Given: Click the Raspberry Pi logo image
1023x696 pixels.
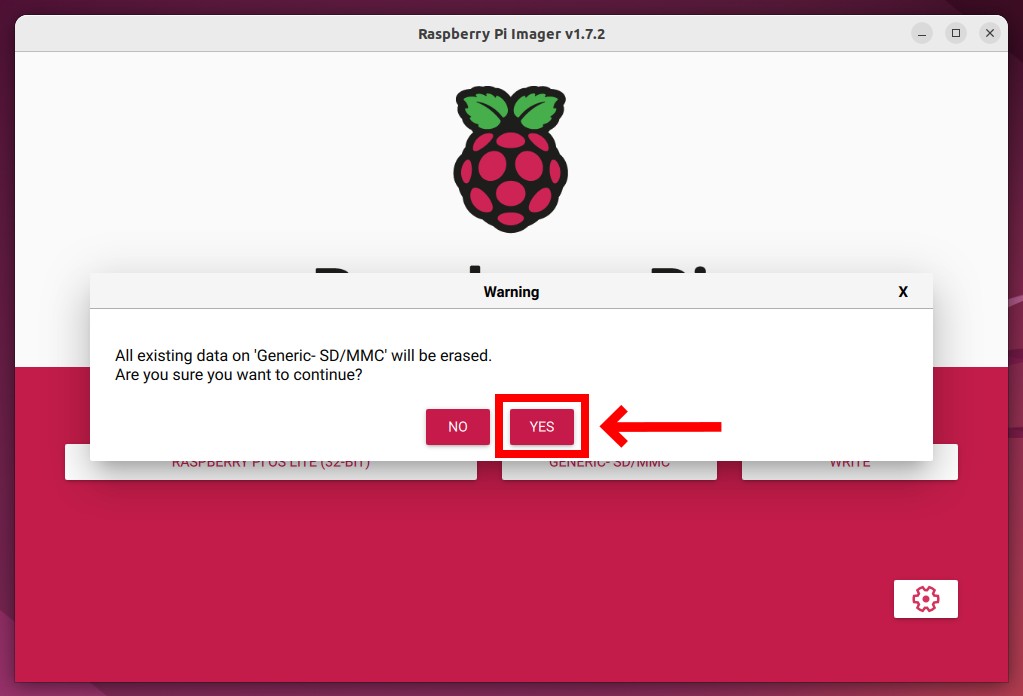Looking at the screenshot, I should tap(511, 159).
